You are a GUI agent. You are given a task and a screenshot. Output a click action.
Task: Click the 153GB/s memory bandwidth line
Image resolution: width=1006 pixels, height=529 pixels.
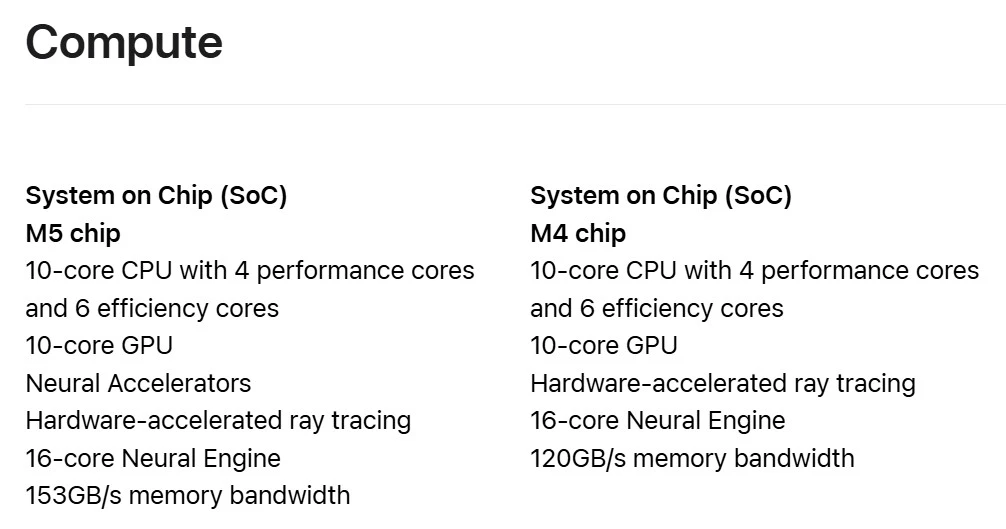tap(188, 495)
